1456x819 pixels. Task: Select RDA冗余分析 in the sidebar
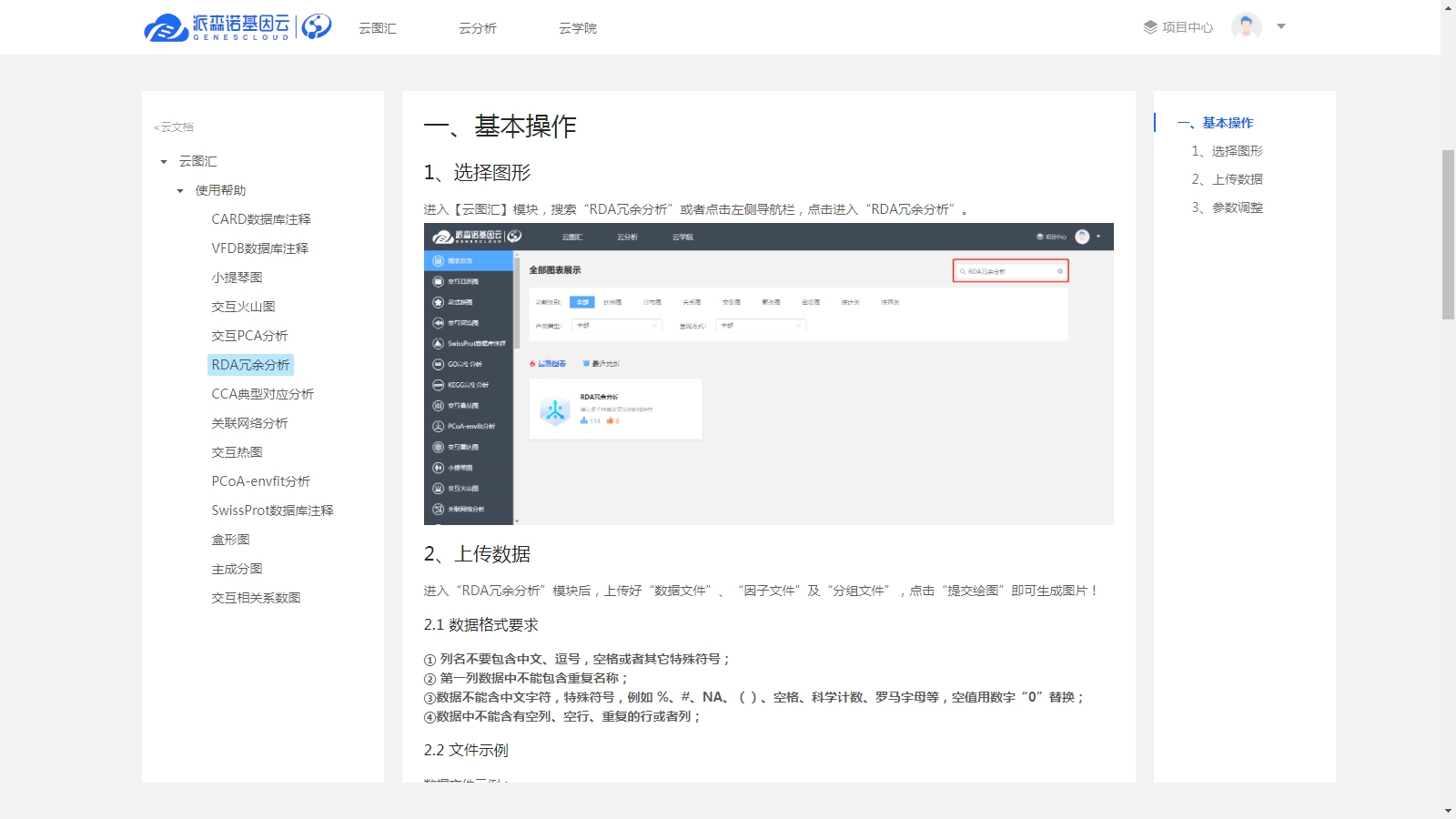250,365
